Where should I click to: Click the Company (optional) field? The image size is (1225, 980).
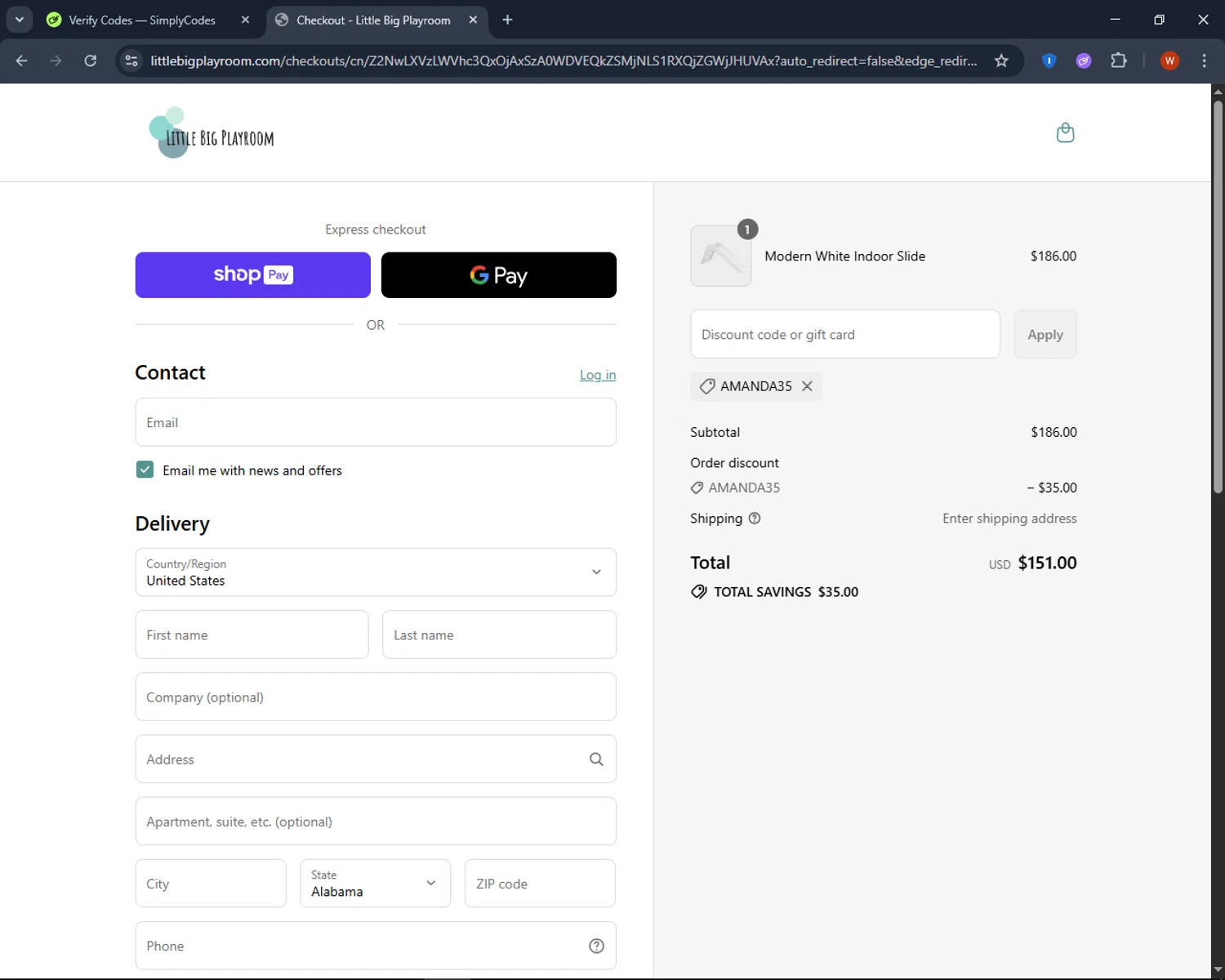click(376, 697)
